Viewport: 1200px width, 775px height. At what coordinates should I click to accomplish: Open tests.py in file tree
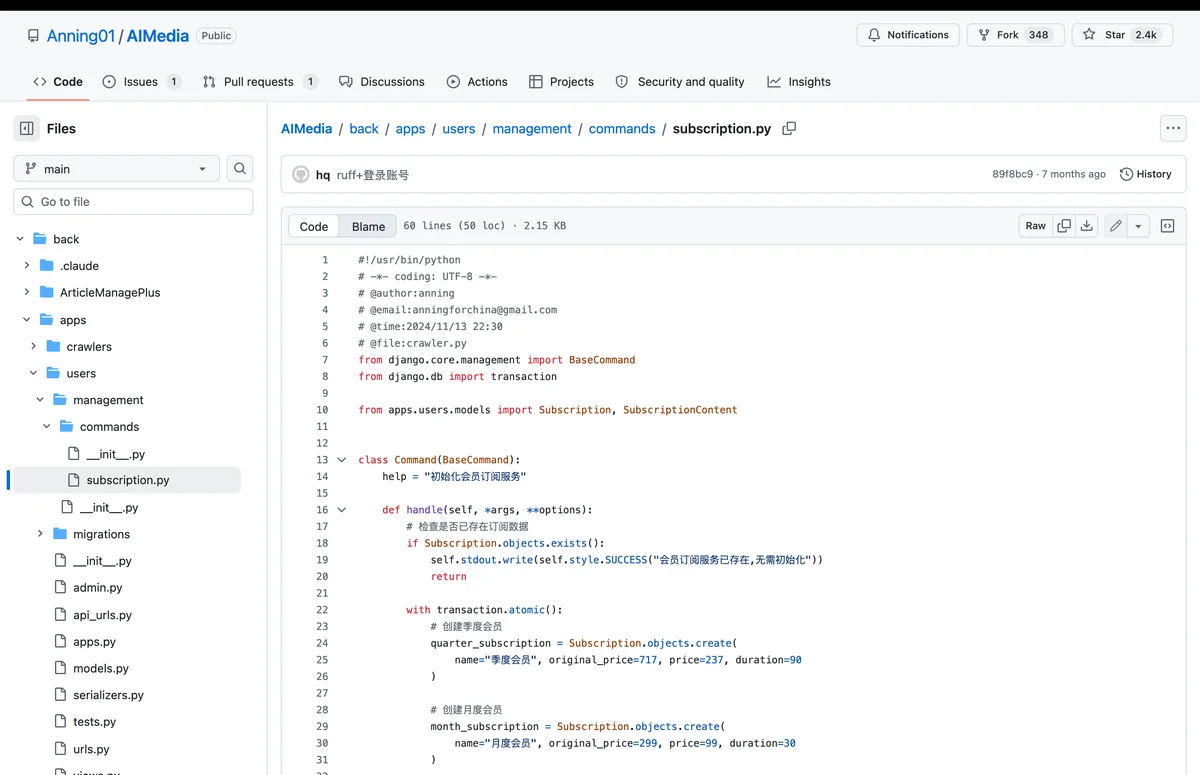point(94,722)
